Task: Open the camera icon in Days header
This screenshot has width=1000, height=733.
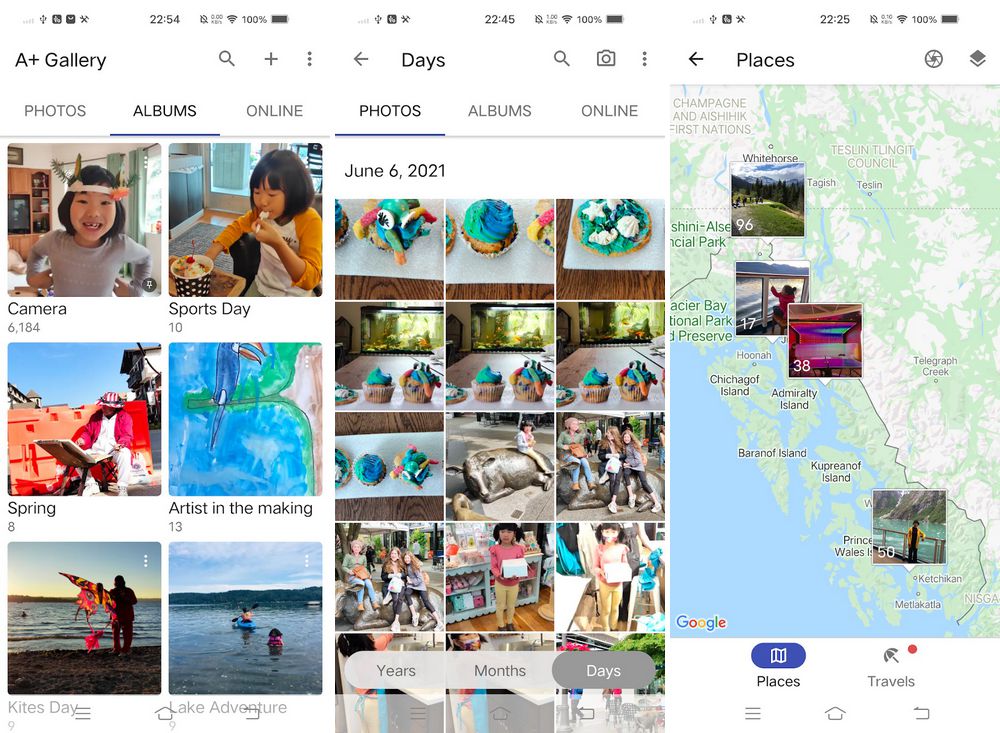Action: [606, 59]
